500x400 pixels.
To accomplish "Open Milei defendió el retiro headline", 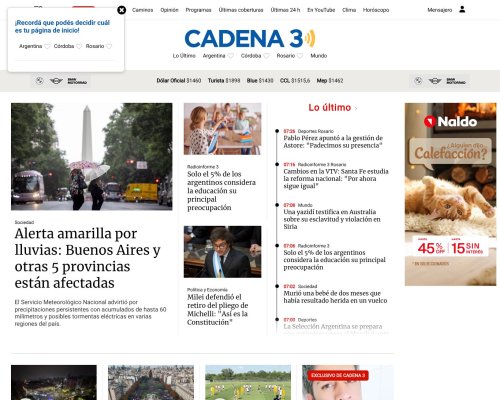I will click(x=218, y=310).
